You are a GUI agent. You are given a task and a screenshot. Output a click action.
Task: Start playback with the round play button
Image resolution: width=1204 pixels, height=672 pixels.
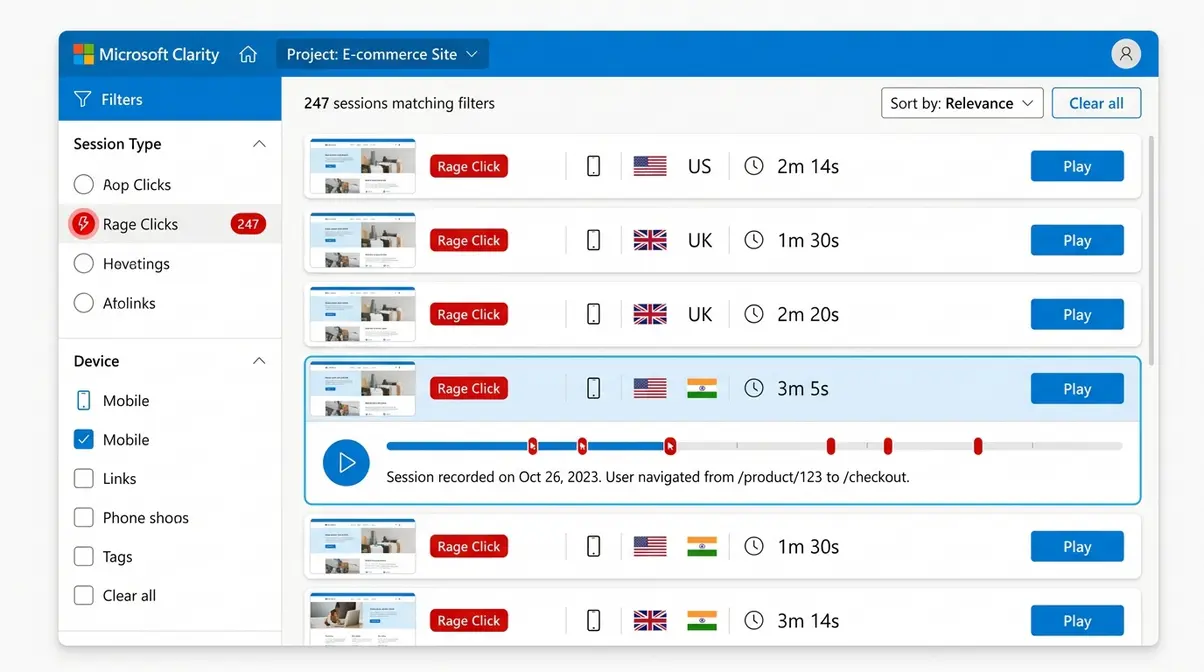(x=346, y=462)
